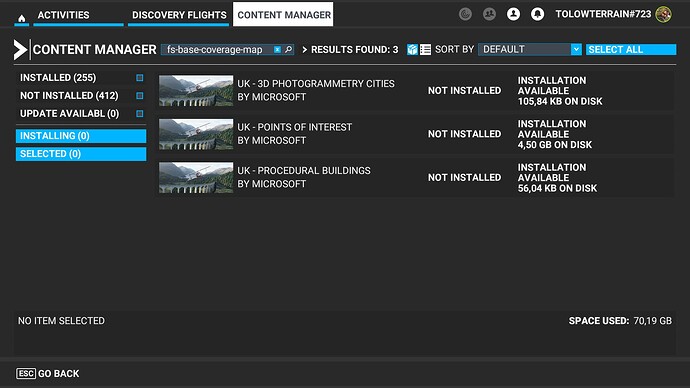Click the Select All button
This screenshot has height=388, width=690.
[631, 49]
